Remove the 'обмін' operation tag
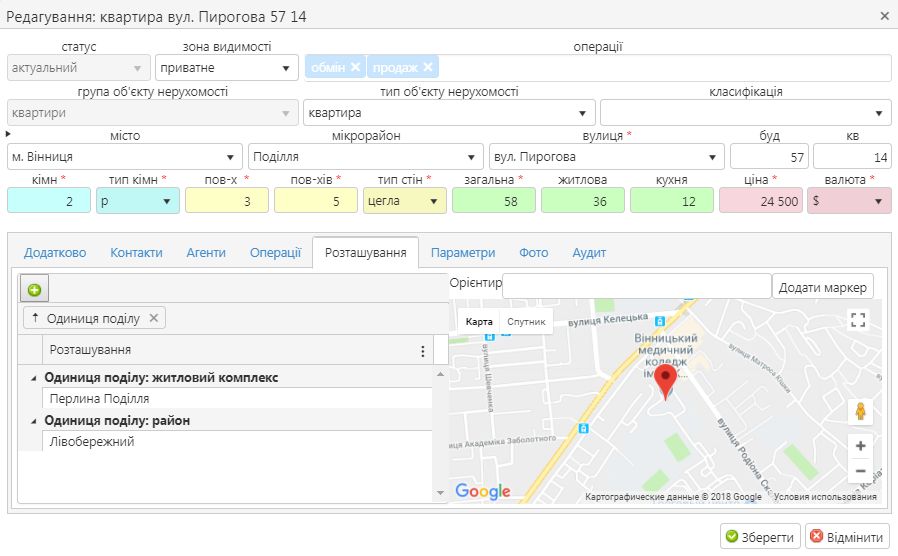898x556 pixels. (355, 67)
